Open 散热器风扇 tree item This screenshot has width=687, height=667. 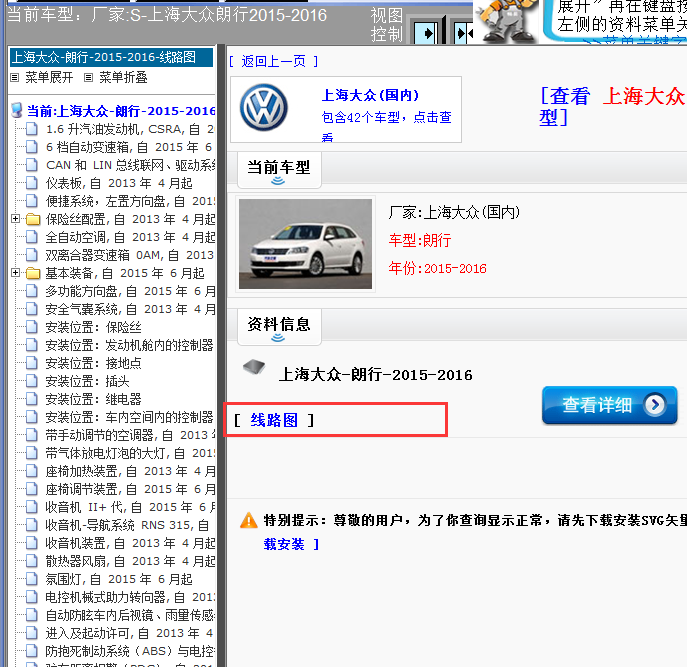coord(130,561)
